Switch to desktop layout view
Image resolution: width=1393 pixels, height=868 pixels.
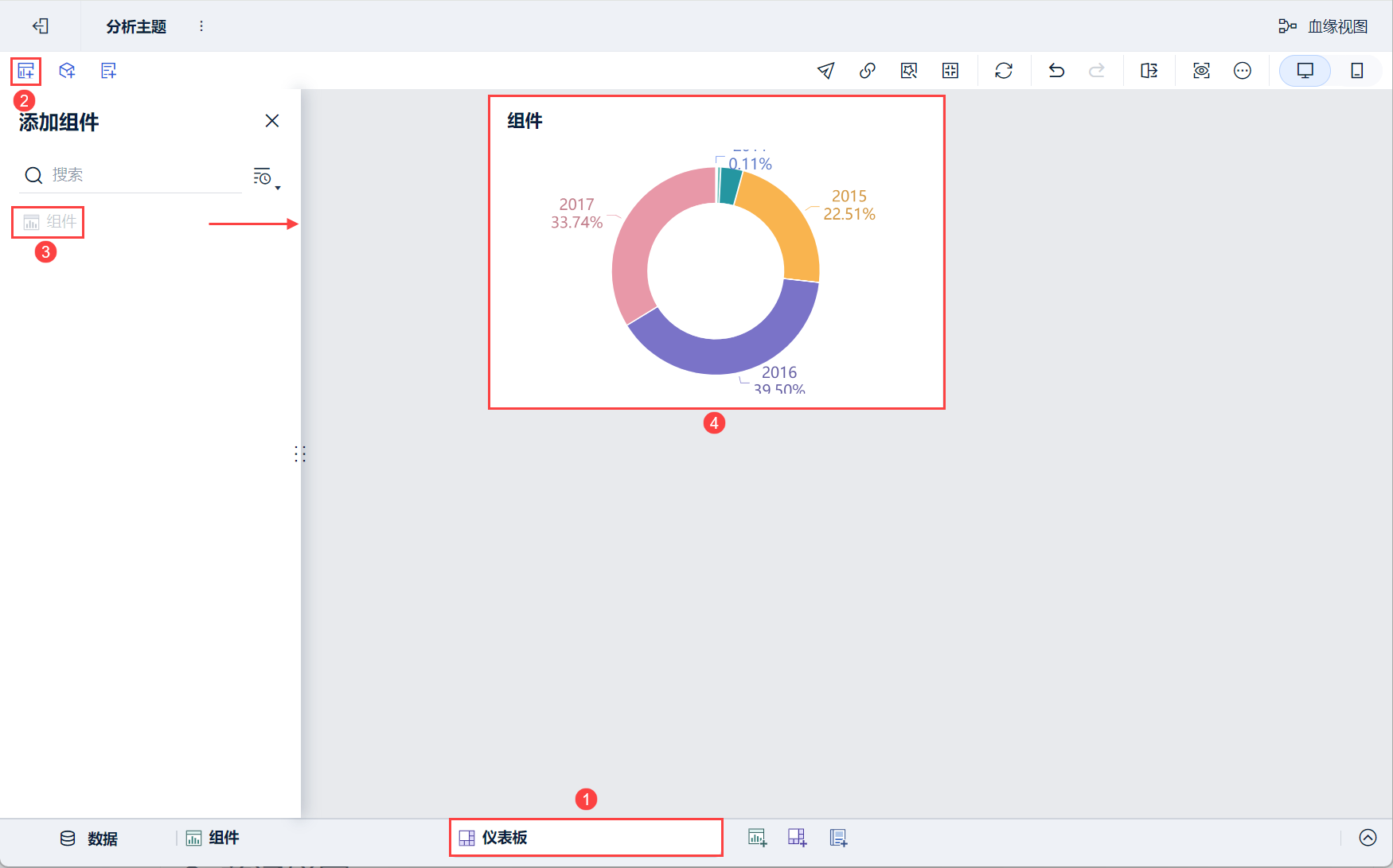(x=1305, y=71)
